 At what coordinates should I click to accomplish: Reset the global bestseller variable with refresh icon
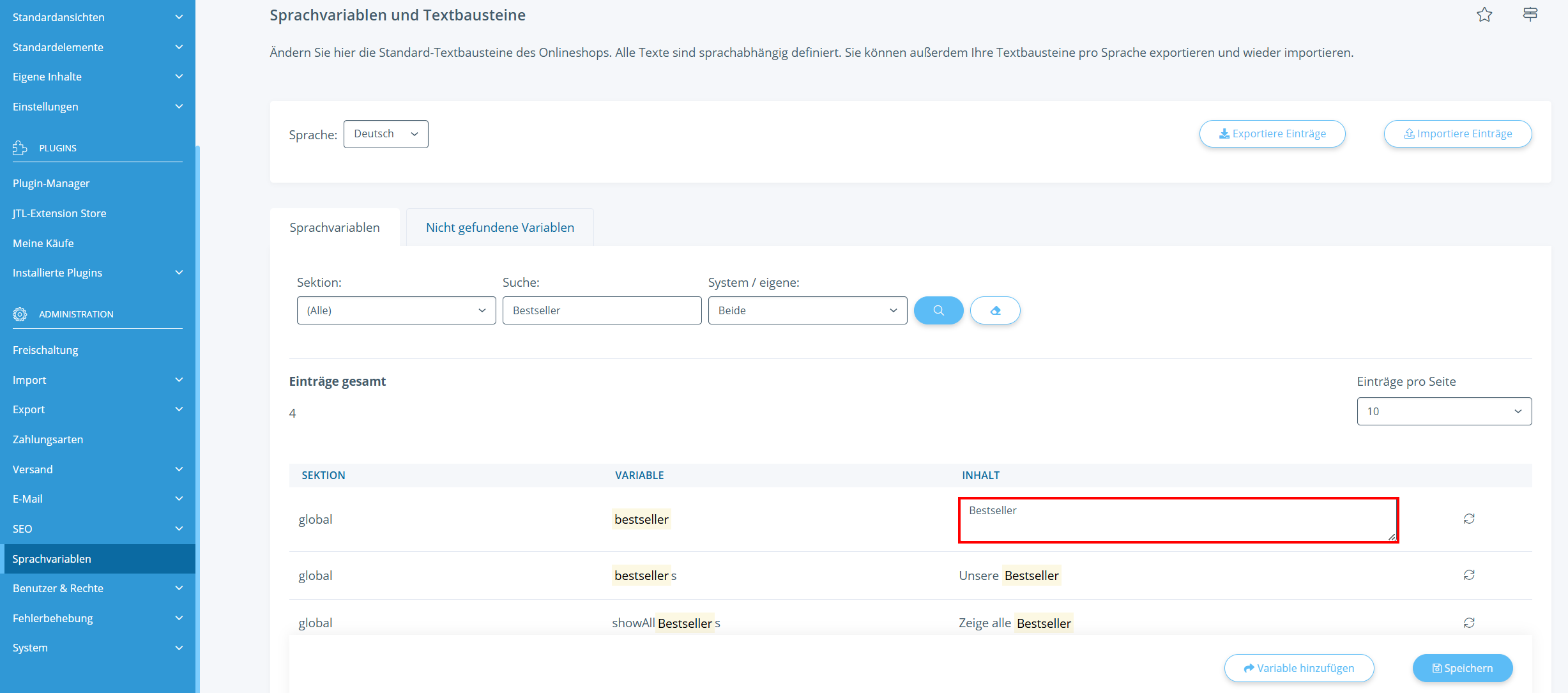point(1468,519)
